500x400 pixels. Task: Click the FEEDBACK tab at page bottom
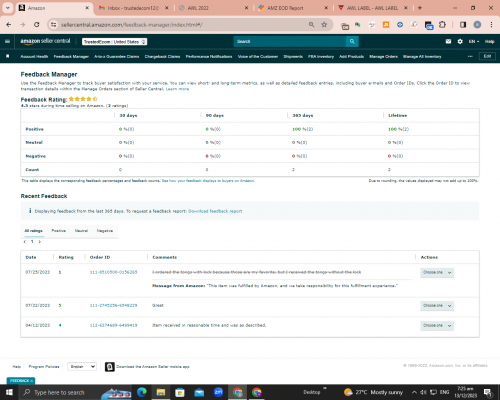(x=21, y=381)
